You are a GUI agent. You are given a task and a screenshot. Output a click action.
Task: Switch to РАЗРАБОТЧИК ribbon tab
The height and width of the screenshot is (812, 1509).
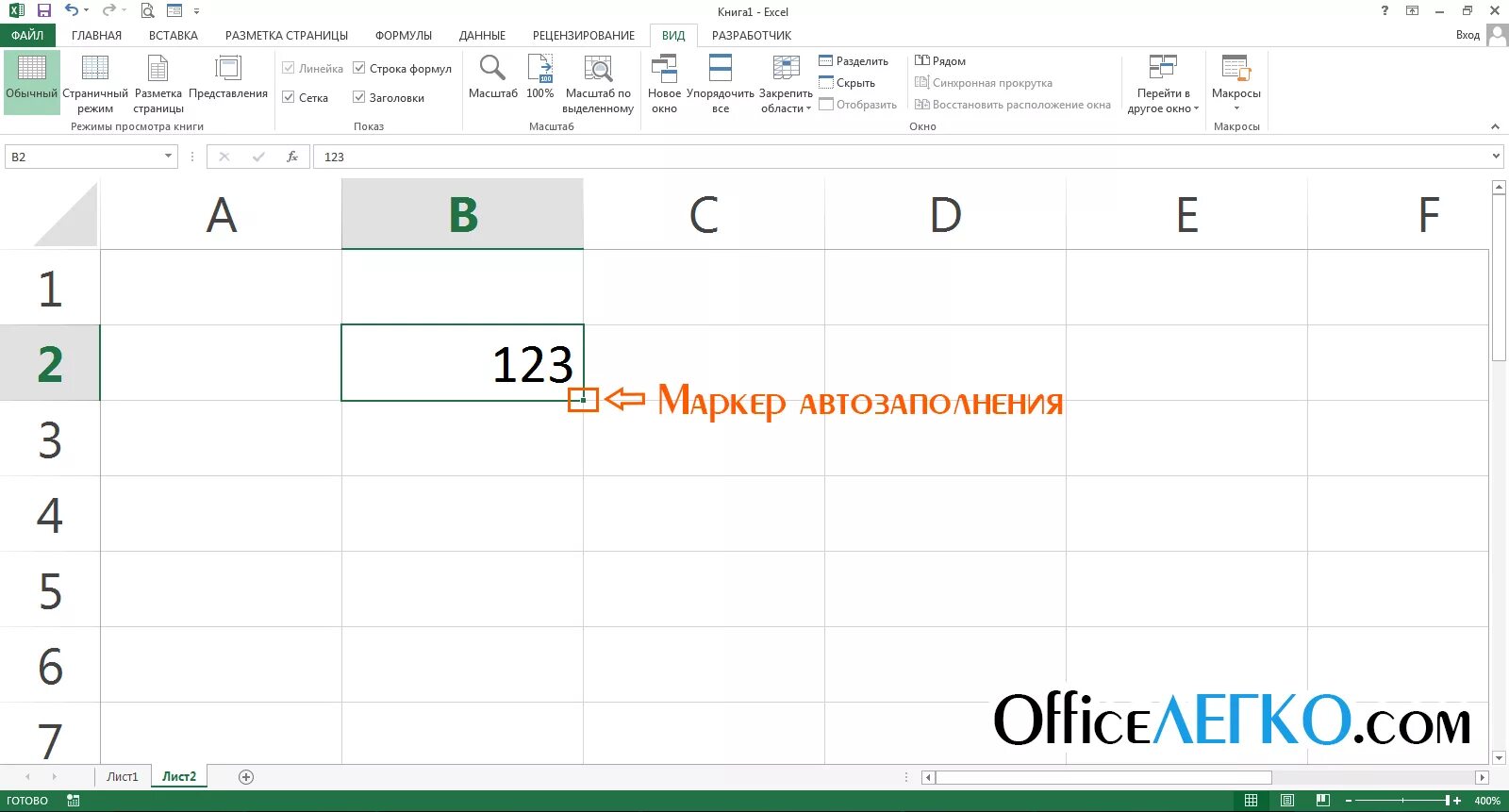coord(752,35)
